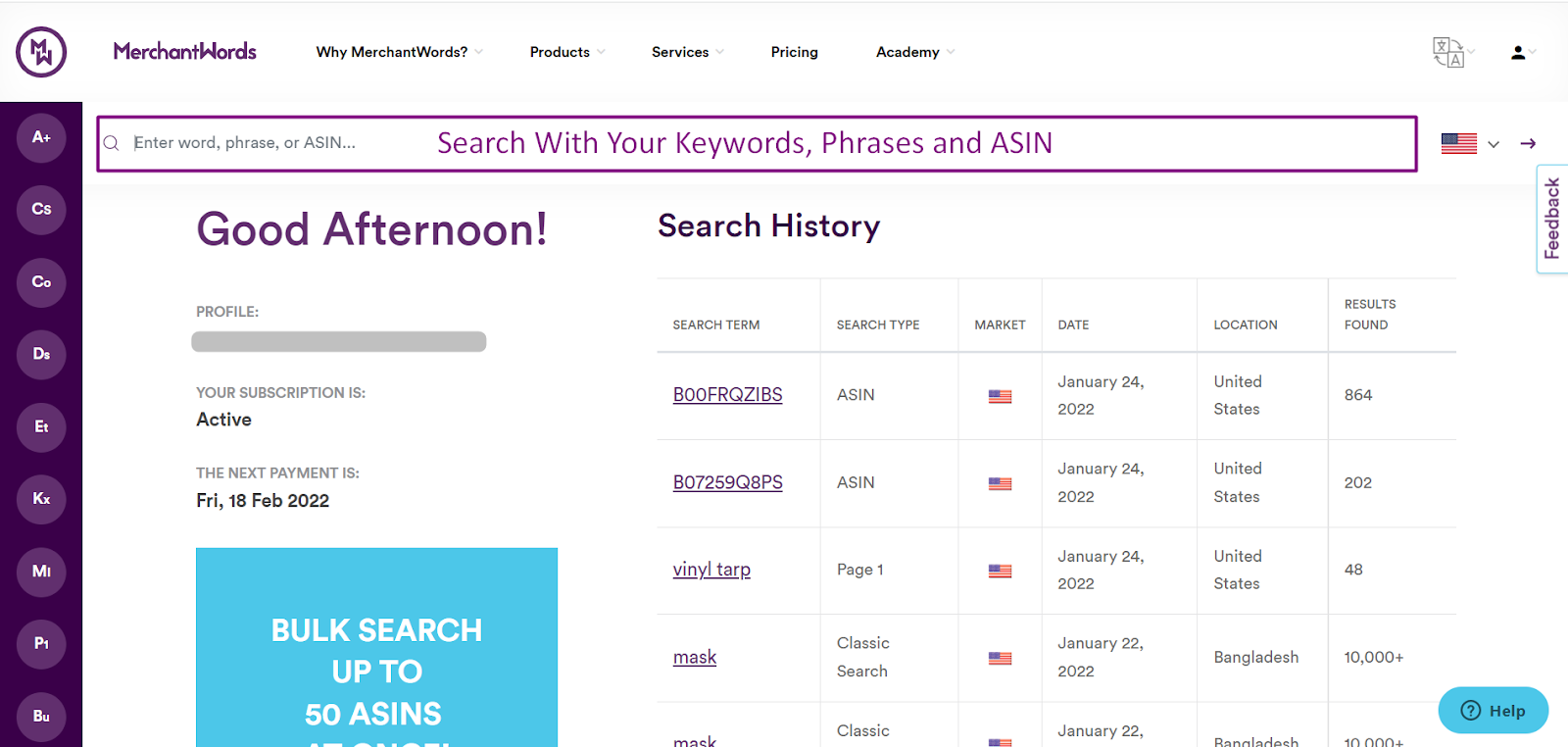The height and width of the screenshot is (747, 1568).
Task: Open the Pricing page
Action: pos(795,52)
